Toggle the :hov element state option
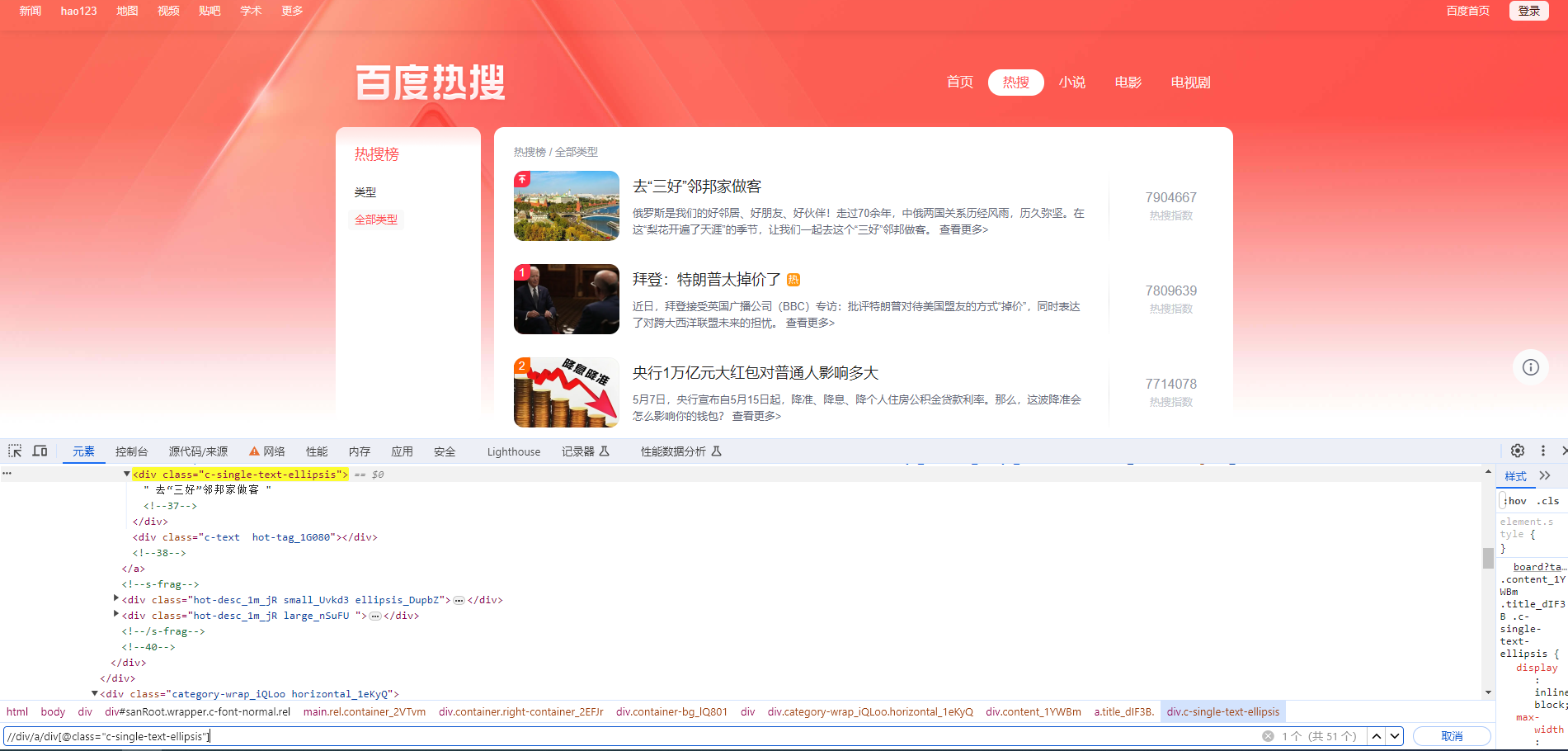 coord(1515,501)
